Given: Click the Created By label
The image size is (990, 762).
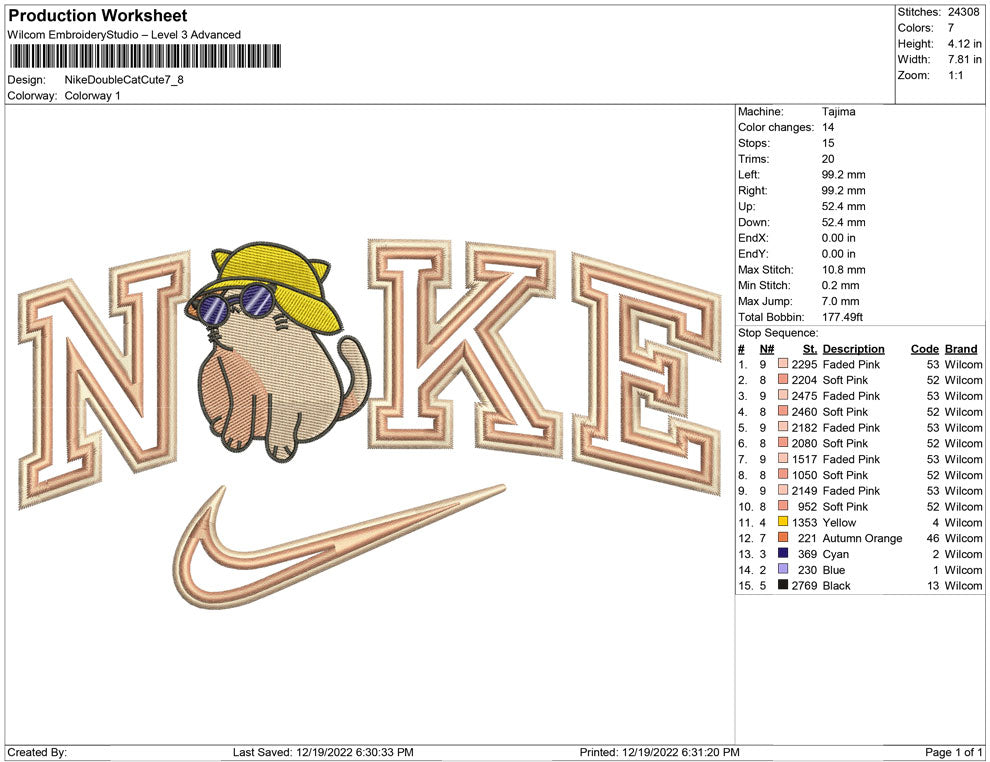Looking at the screenshot, I should coord(37,752).
